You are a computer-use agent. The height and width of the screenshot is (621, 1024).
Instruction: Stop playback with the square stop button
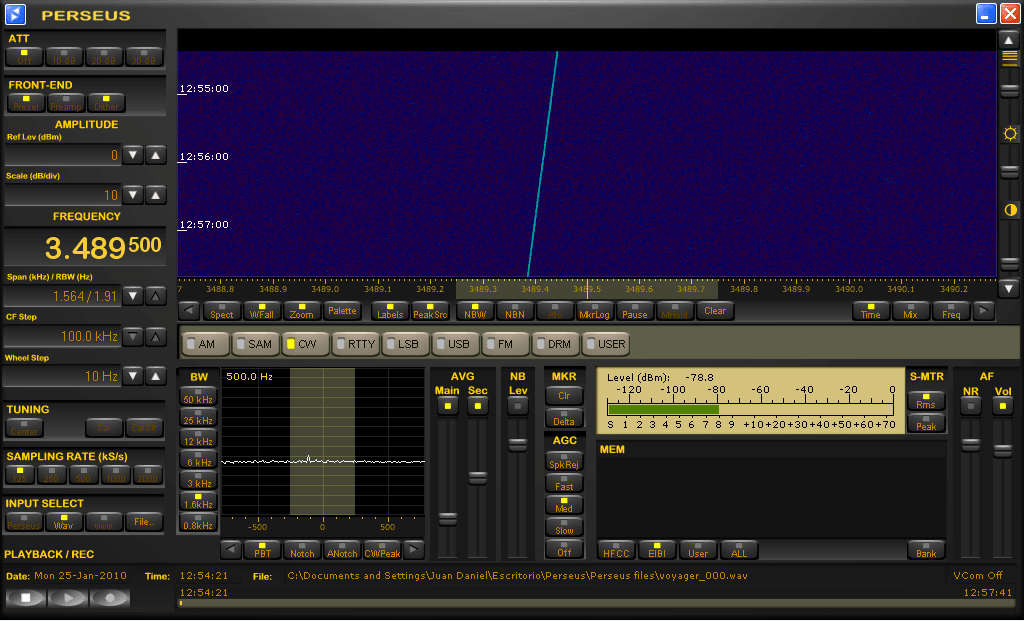pos(25,597)
